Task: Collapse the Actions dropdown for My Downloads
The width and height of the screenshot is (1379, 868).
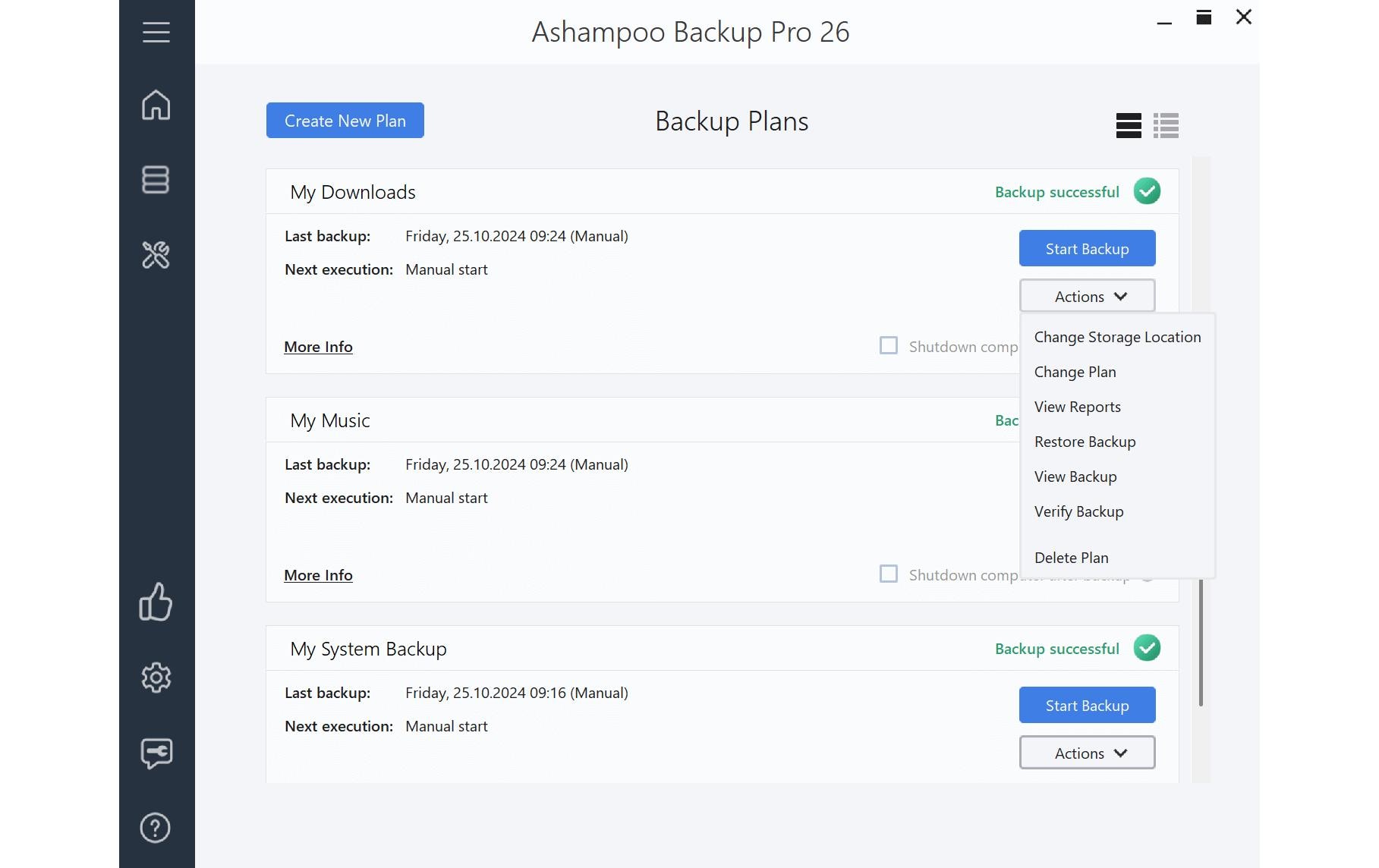Action: coord(1087,296)
